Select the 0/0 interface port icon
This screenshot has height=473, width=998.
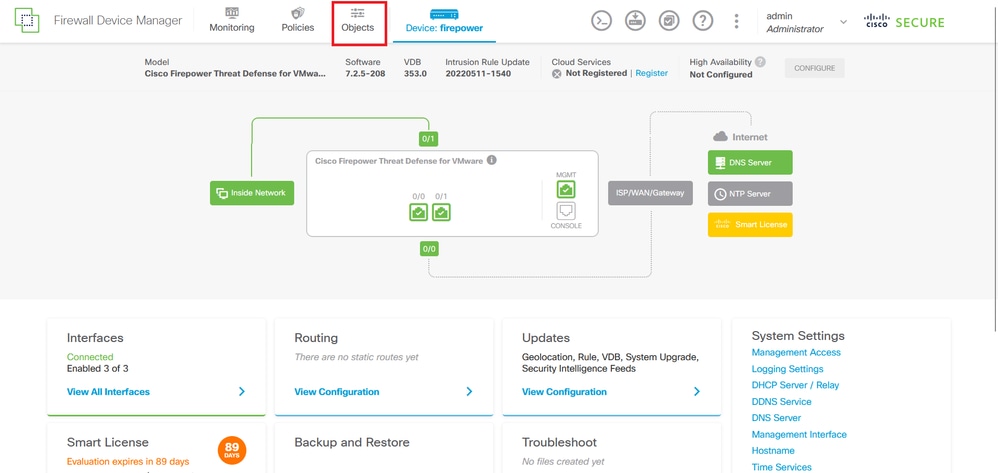click(419, 212)
